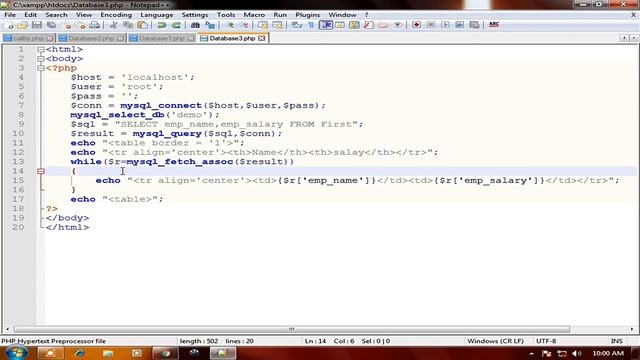Run macro multiple times icon
Image resolution: width=640 pixels, height=360 pixels.
click(460, 25)
